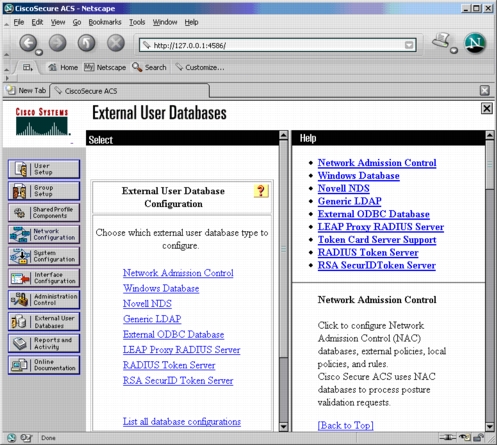Click Select pane scrollbar up arrow
Viewport: 499px width, 447px height.
click(x=283, y=135)
